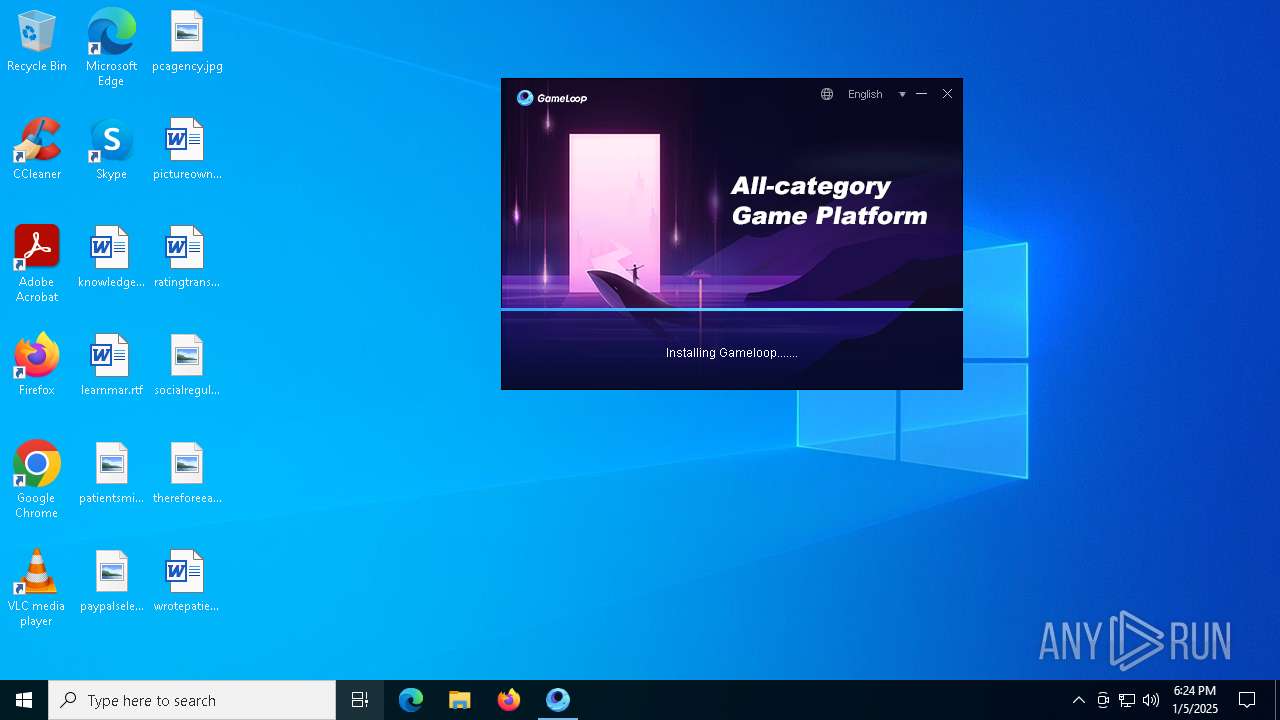Select the wrotepatie Word document icon
This screenshot has height=720, width=1280.
click(x=187, y=582)
